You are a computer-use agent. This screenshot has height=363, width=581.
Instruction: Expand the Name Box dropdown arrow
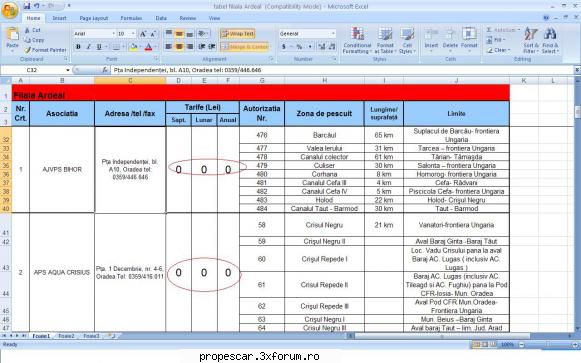tap(68, 70)
